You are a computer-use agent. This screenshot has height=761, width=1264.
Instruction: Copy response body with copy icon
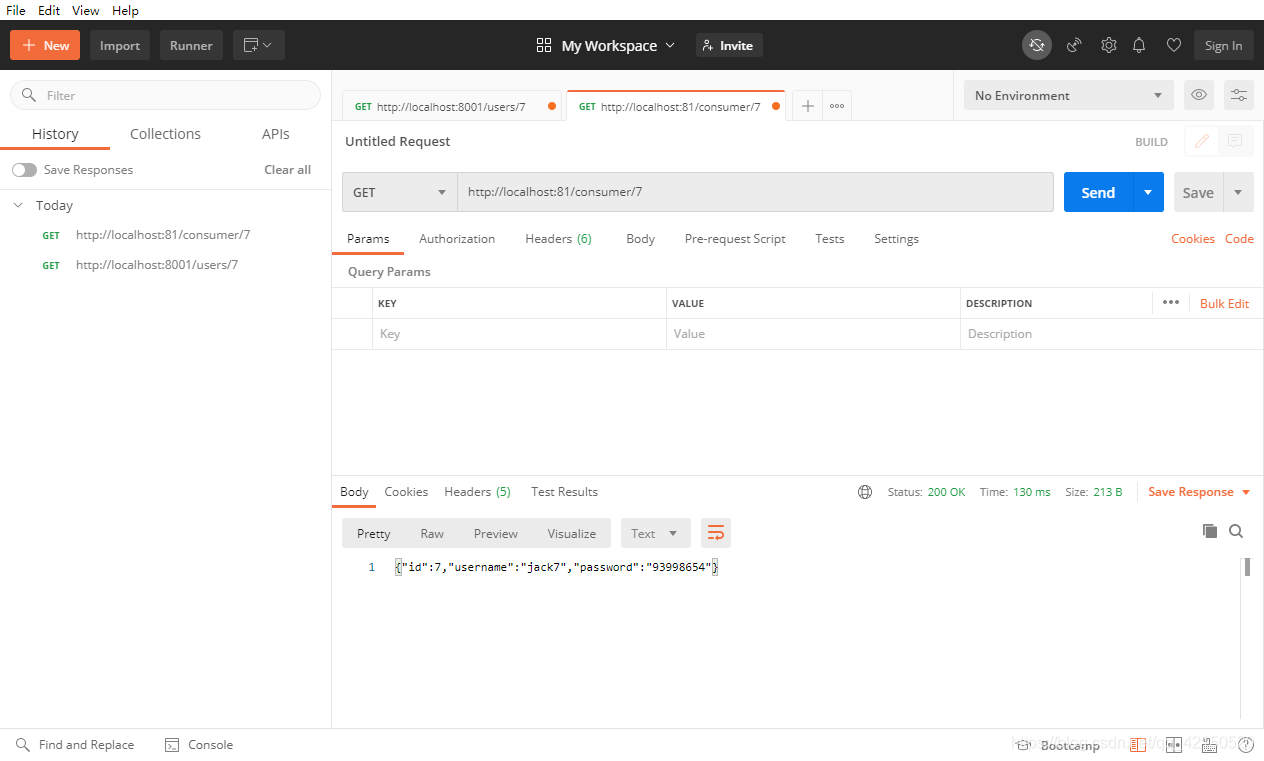[x=1210, y=531]
